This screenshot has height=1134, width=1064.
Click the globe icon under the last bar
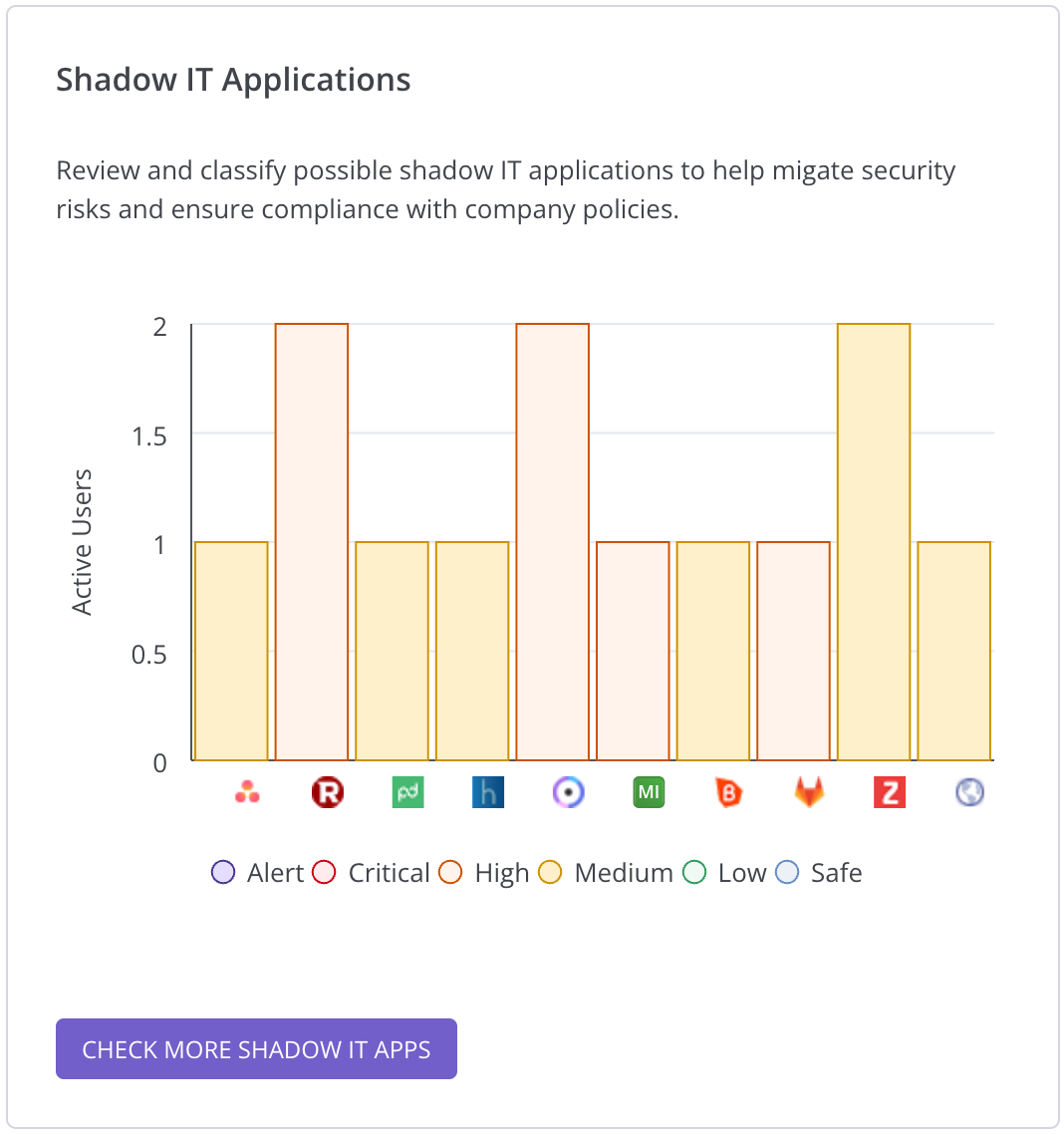pos(969,793)
